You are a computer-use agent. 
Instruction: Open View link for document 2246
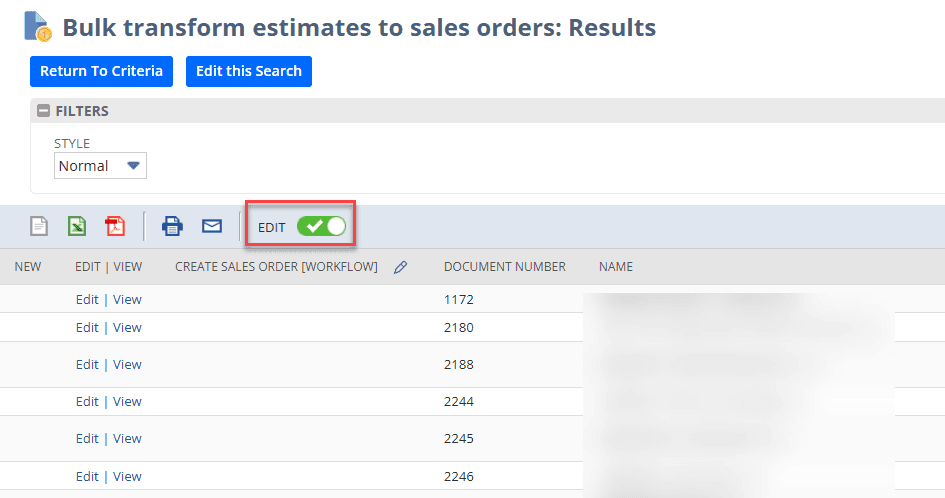click(127, 476)
